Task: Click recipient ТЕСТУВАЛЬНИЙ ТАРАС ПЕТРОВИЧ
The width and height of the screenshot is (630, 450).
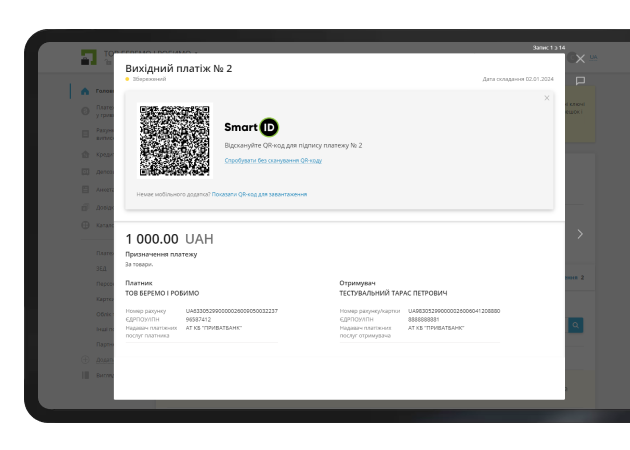Action: click(x=393, y=293)
